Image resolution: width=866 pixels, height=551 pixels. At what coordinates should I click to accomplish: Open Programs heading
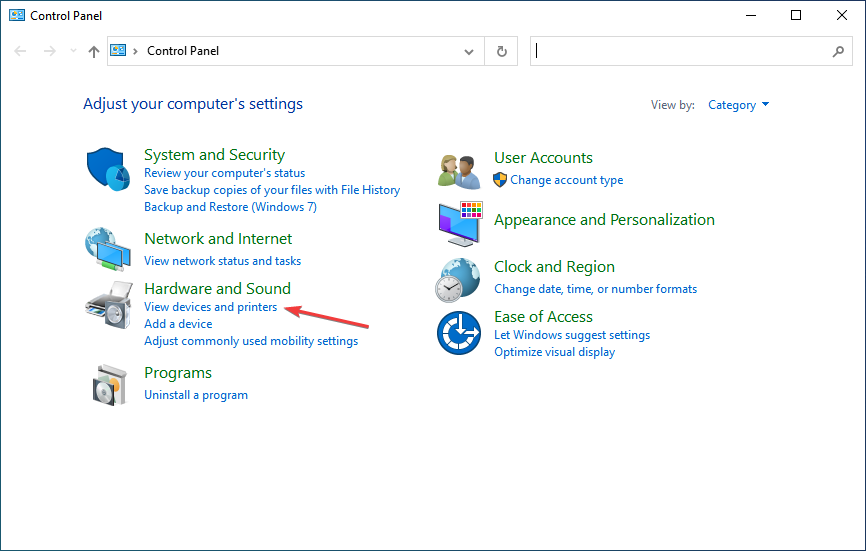click(178, 373)
